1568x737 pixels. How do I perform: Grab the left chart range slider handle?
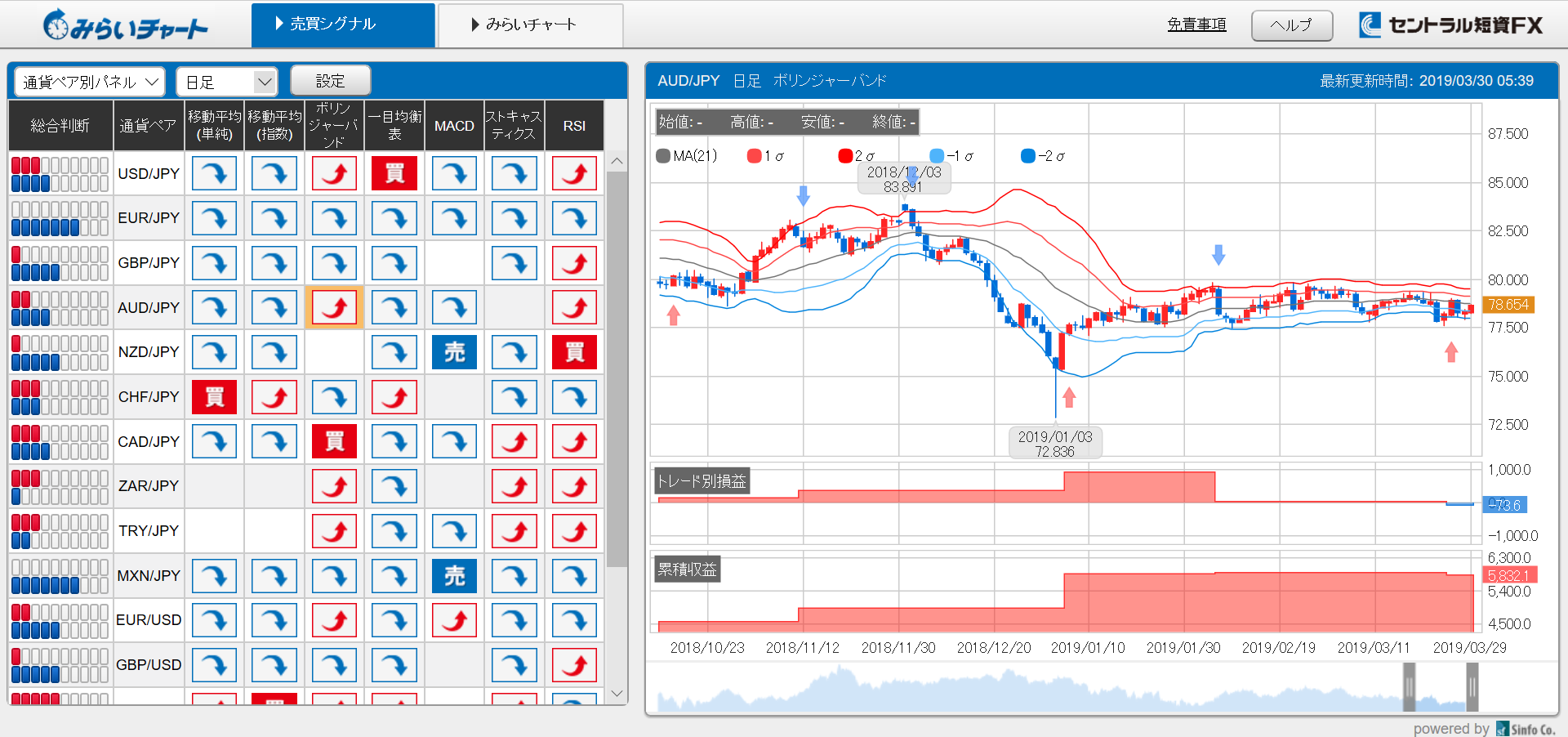click(1409, 686)
